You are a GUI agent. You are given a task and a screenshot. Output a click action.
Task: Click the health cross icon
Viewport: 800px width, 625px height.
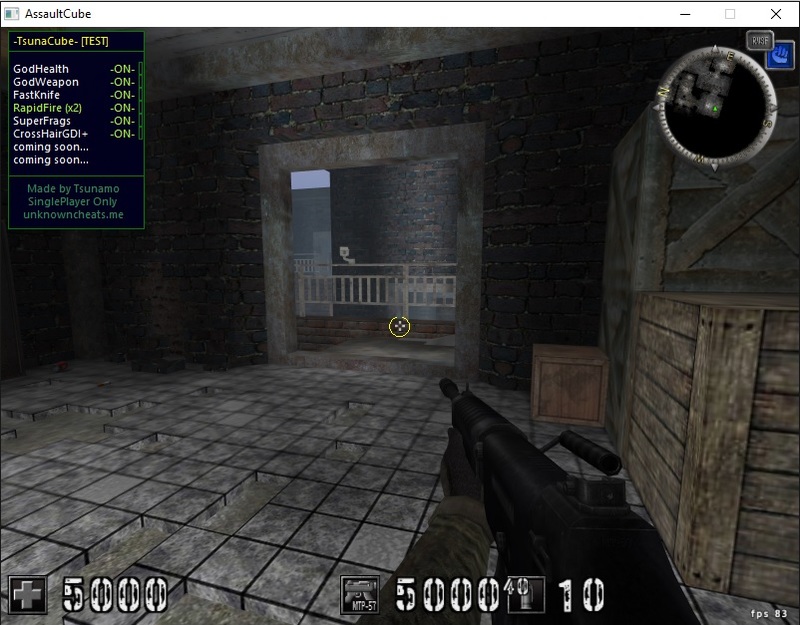(x=28, y=594)
